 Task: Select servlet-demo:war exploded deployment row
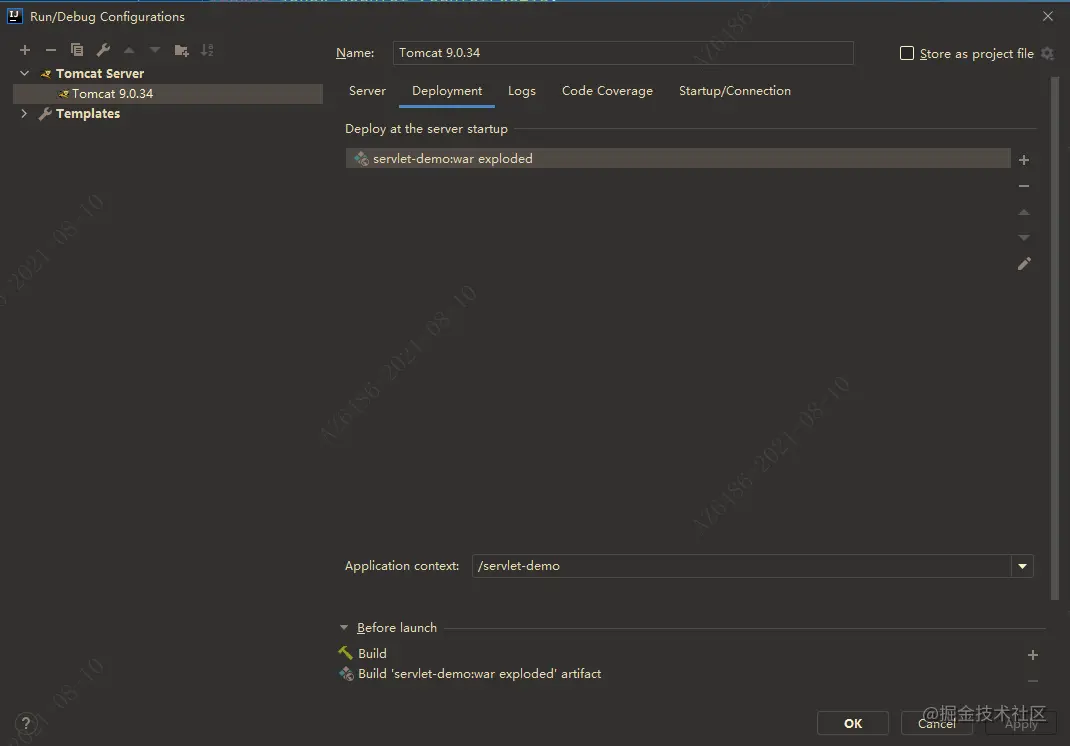(678, 158)
